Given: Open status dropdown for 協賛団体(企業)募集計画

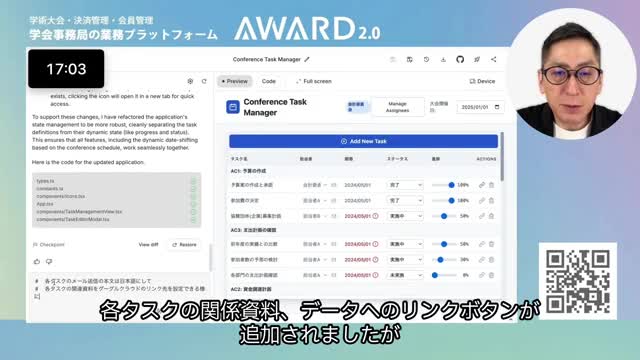Looking at the screenshot, I should pyautogui.click(x=405, y=216).
